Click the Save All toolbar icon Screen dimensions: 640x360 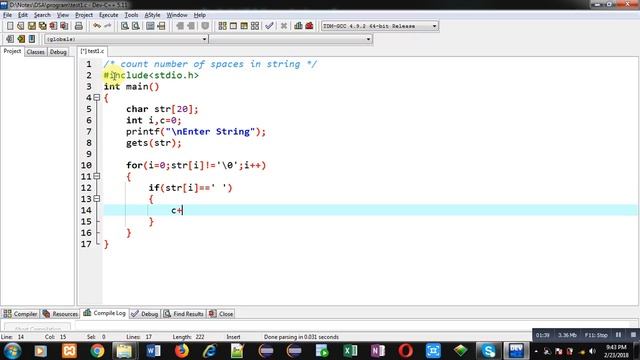[42, 26]
